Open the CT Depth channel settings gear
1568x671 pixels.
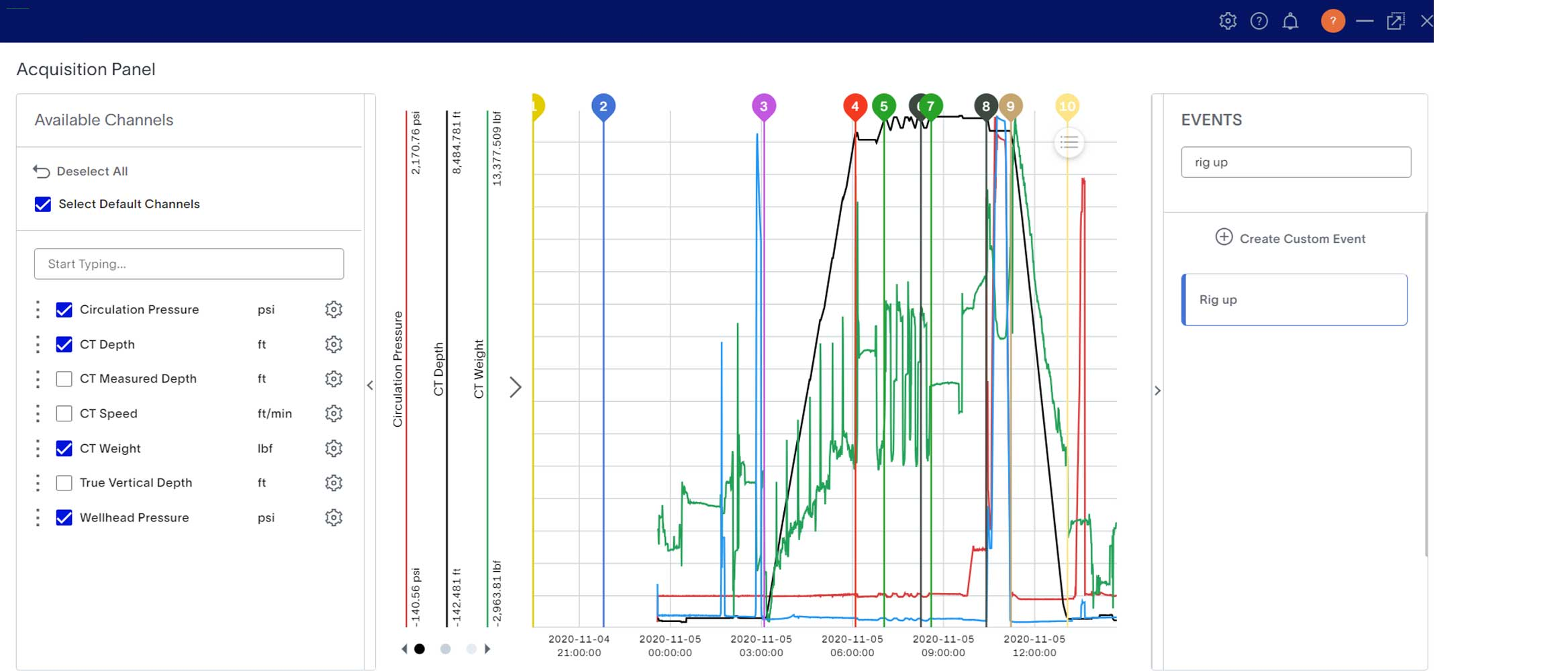[334, 344]
